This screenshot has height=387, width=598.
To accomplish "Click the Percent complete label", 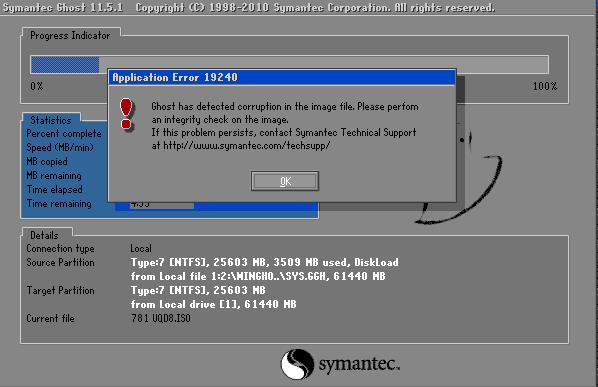I will point(64,133).
